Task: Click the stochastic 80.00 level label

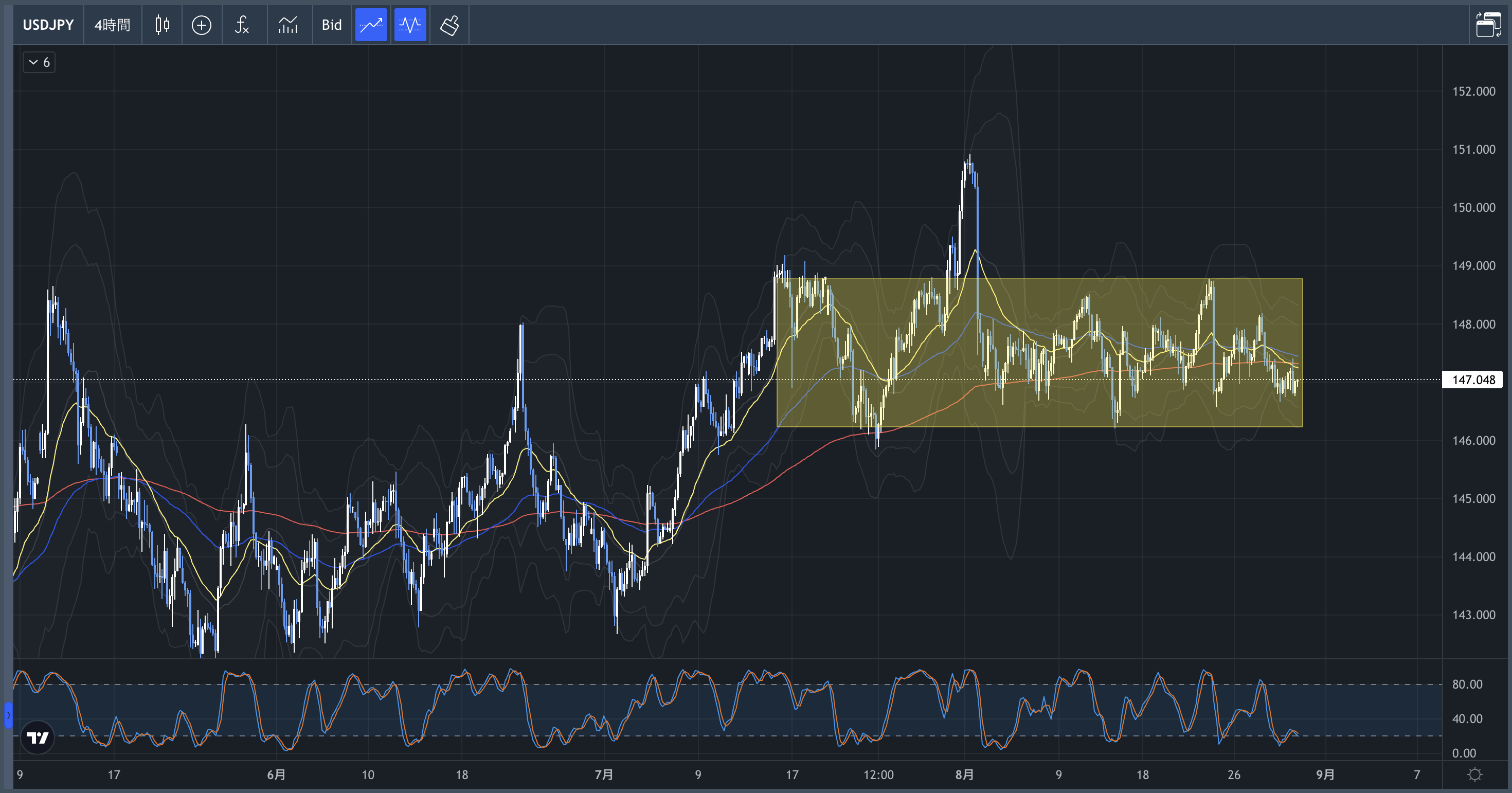Action: click(x=1467, y=684)
